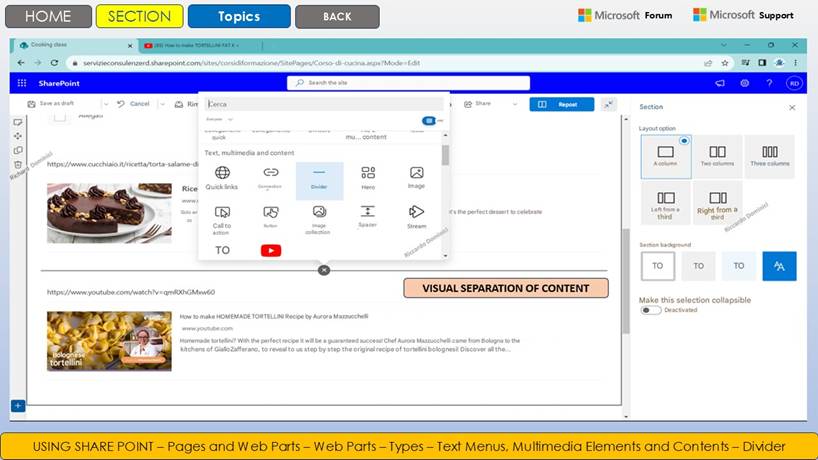The width and height of the screenshot is (818, 460).
Task: Open the SharePoint app launcher grid
Action: [22, 83]
